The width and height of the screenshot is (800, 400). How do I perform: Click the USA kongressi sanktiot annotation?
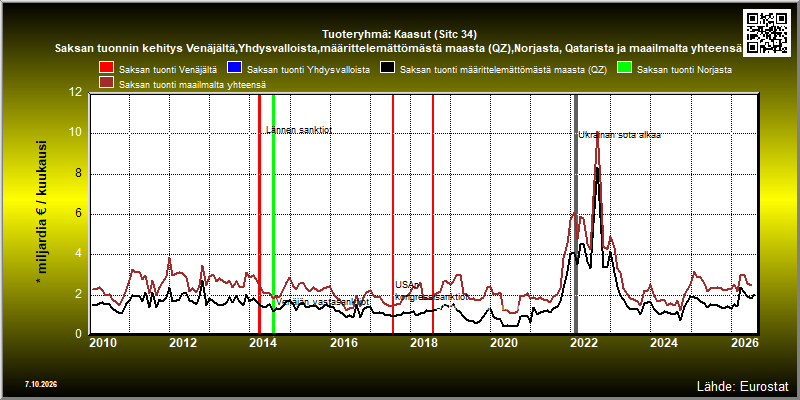[x=432, y=291]
